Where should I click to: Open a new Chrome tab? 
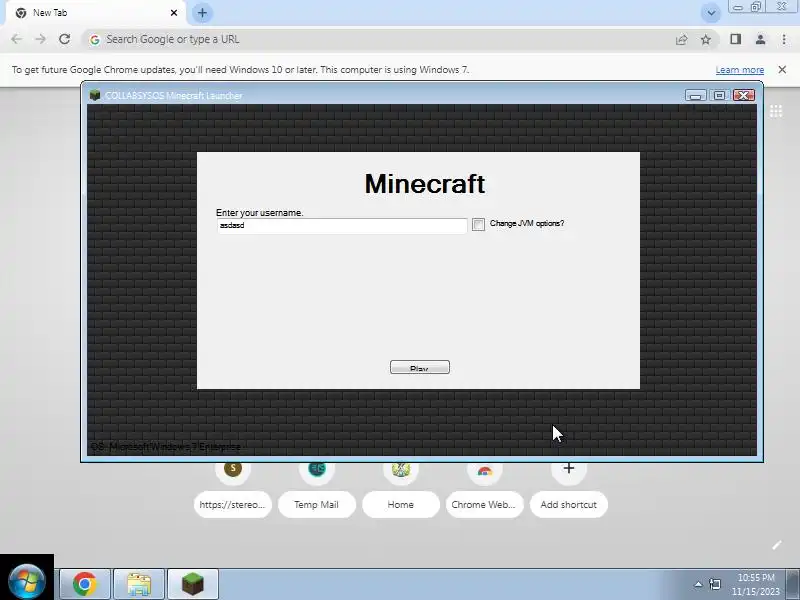202,13
